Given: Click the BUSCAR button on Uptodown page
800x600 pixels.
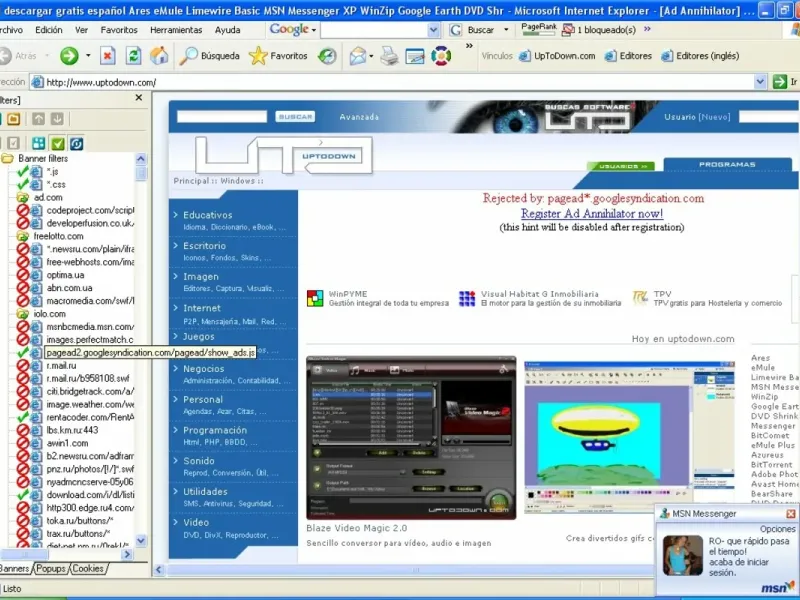Looking at the screenshot, I should pos(295,117).
